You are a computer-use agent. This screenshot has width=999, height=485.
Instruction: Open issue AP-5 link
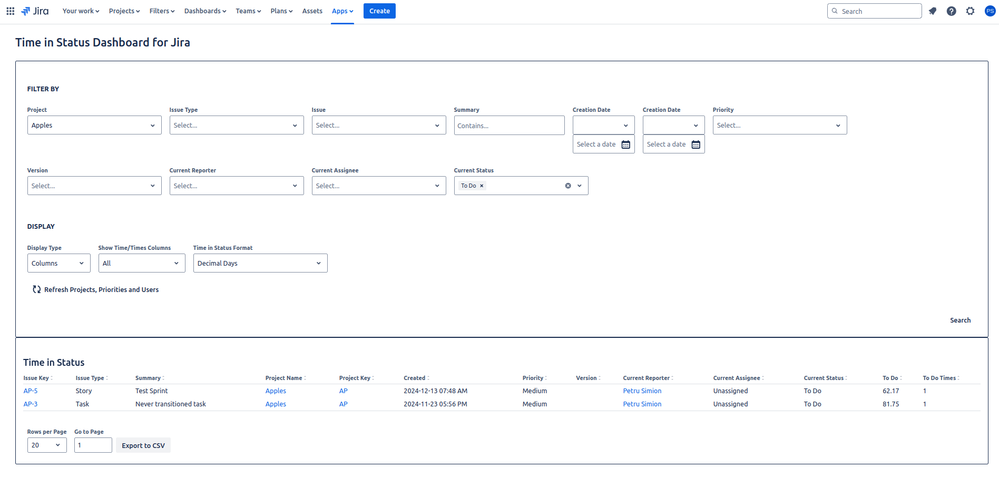pos(31,391)
